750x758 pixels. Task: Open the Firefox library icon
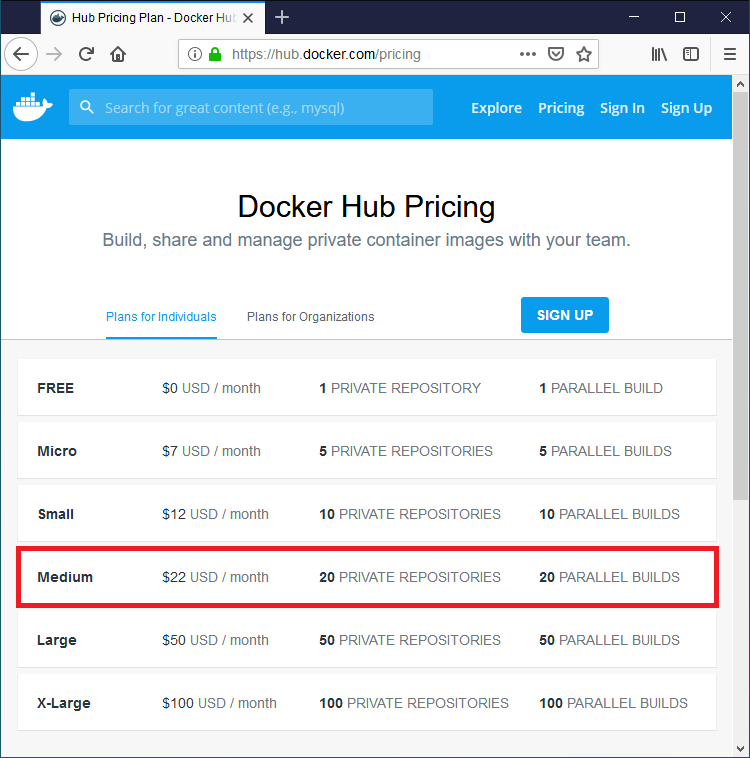click(659, 54)
